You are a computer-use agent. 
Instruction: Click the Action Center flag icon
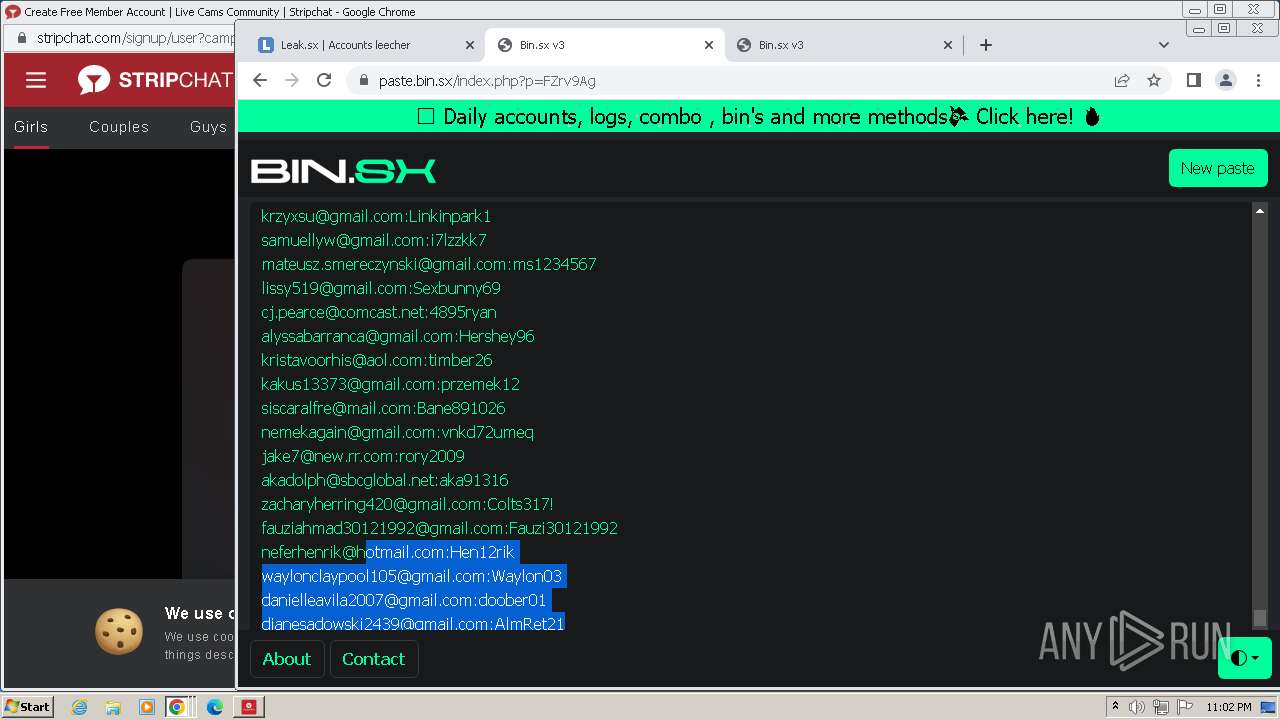coord(1185,707)
